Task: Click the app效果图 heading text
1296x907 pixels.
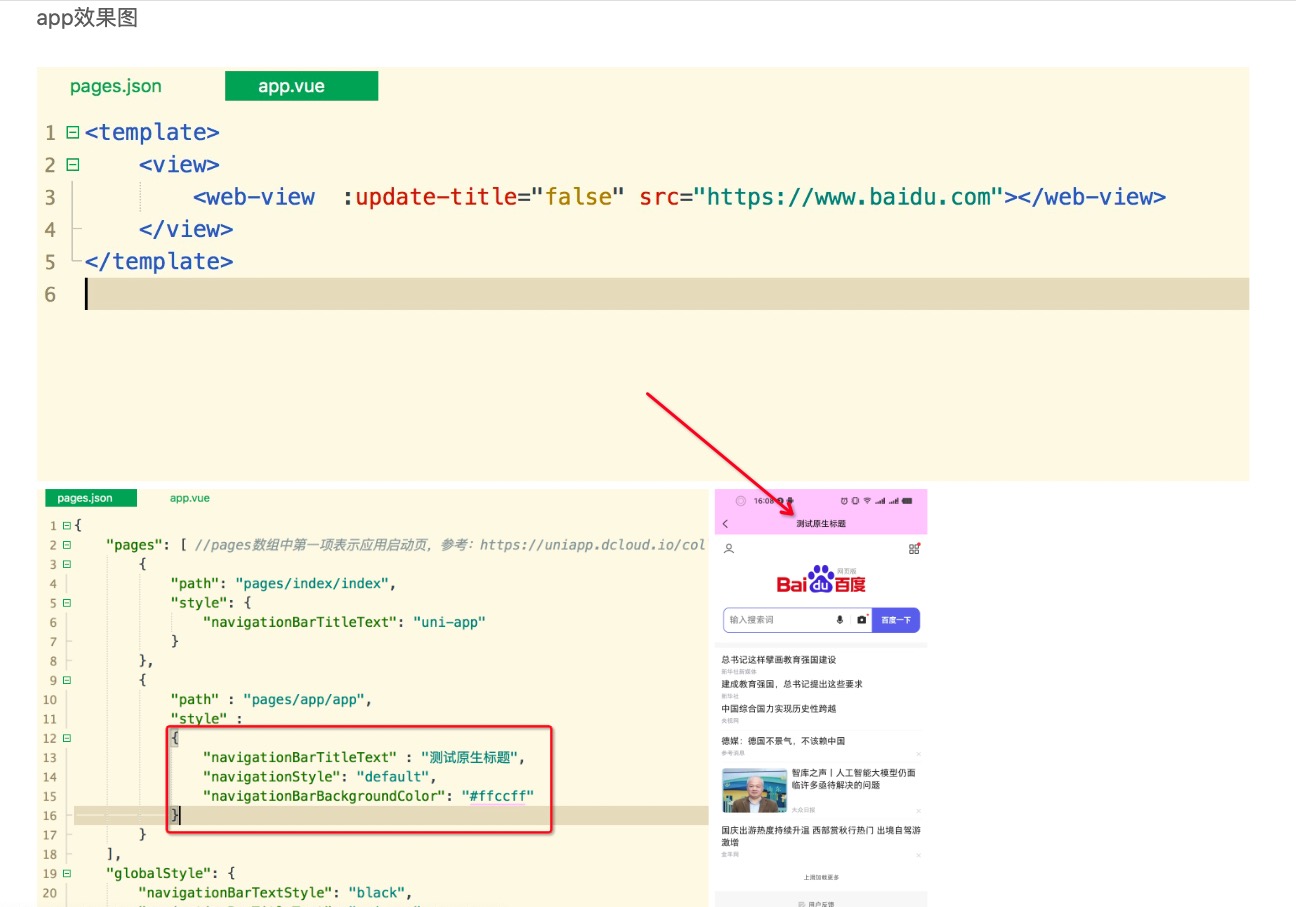Action: (x=87, y=18)
